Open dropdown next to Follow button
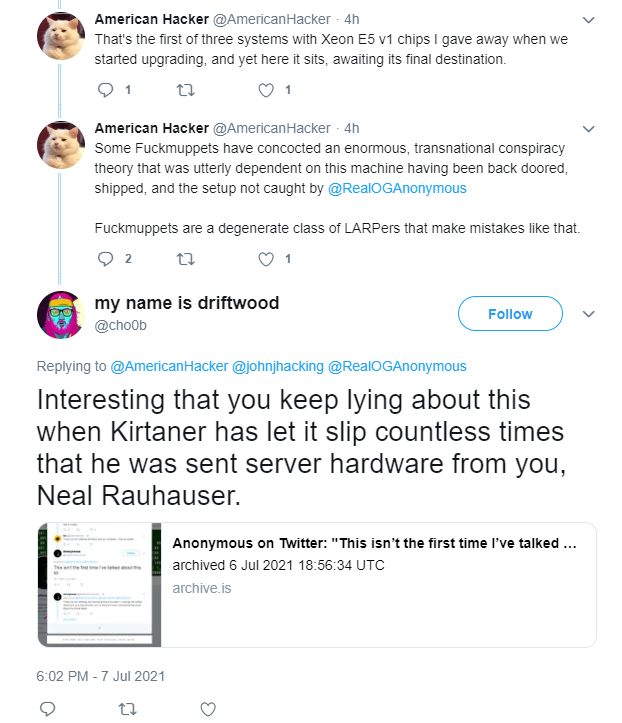Screen dimensions: 622x723 point(588,314)
